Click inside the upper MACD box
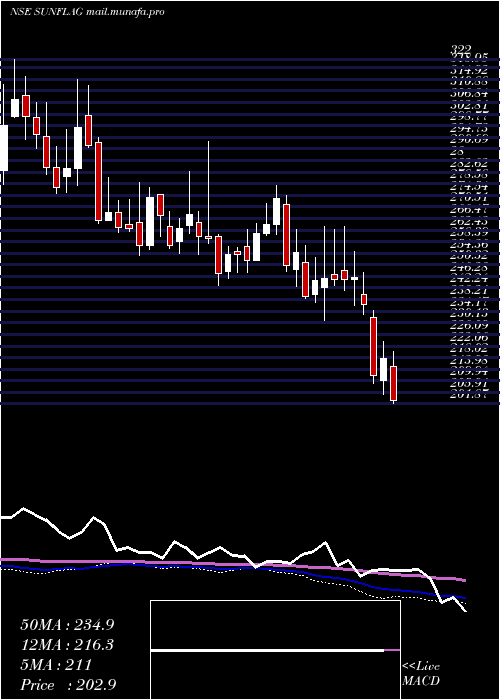Screen dimensions: 500x700 point(275,625)
